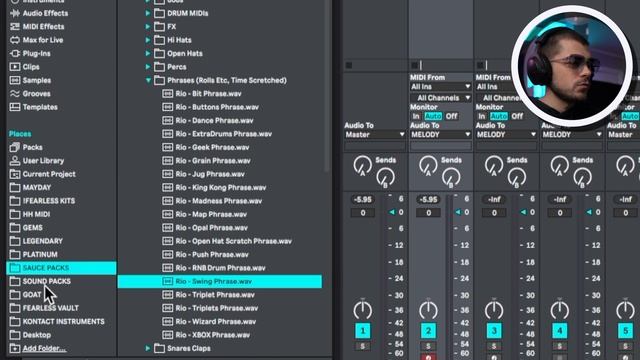Toggle track 1 activator button

362,331
